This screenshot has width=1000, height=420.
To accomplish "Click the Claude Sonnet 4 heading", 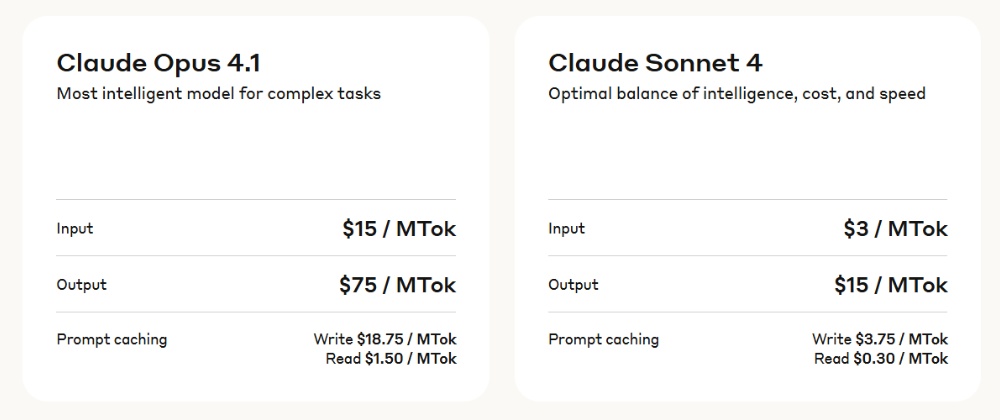I will pos(655,63).
